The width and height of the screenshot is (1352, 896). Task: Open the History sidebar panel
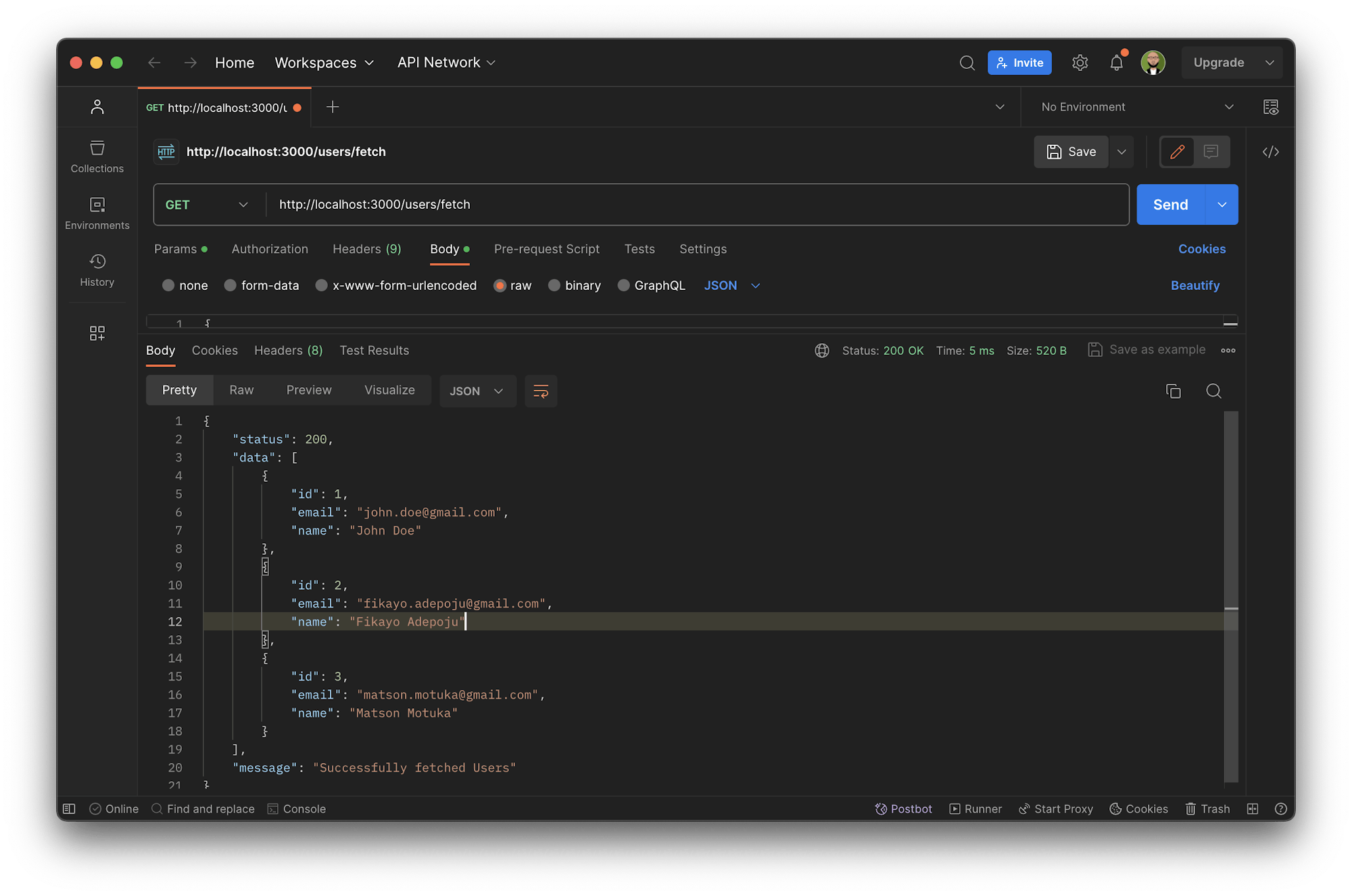97,270
